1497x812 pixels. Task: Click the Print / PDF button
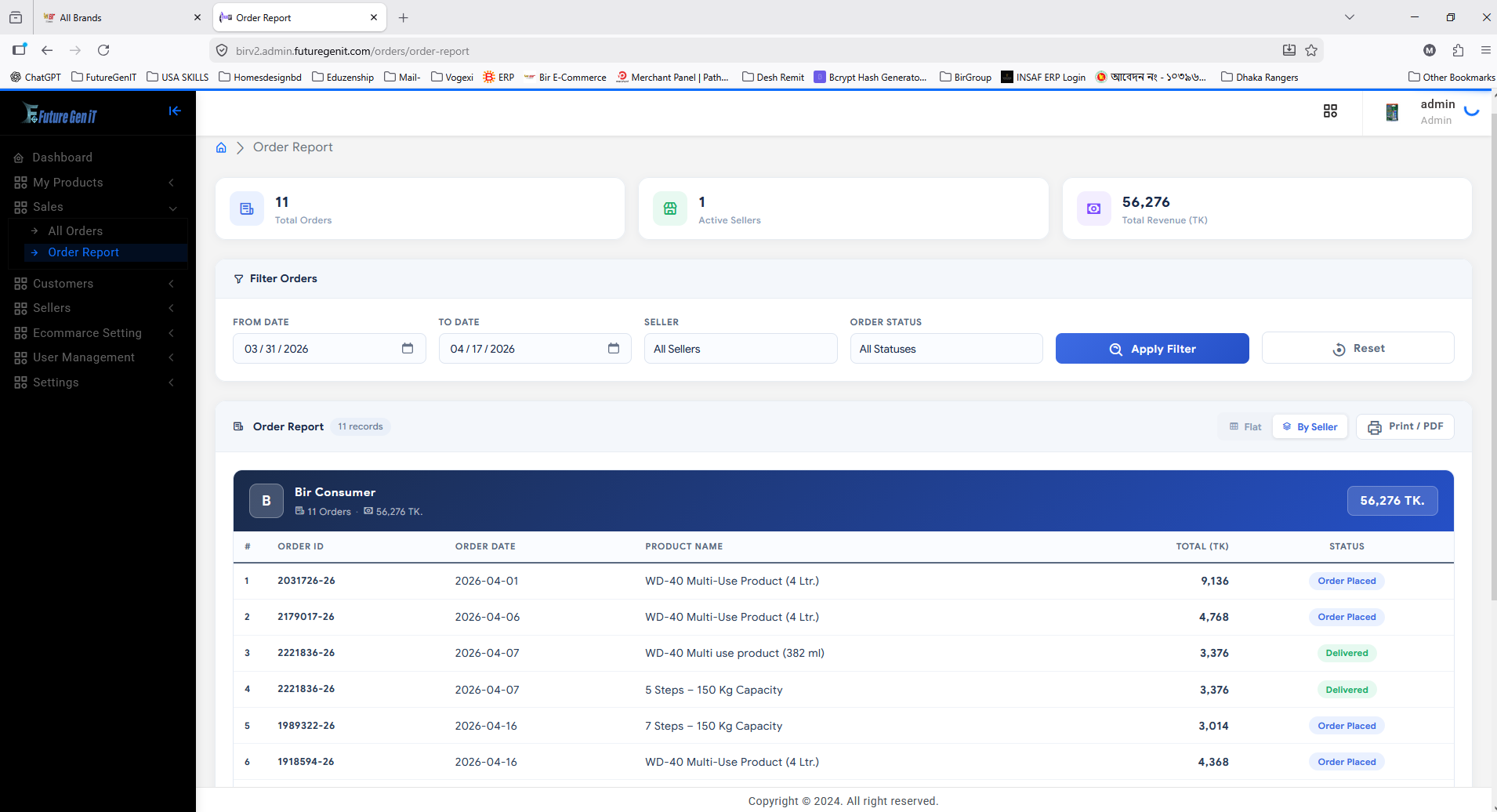[1405, 426]
